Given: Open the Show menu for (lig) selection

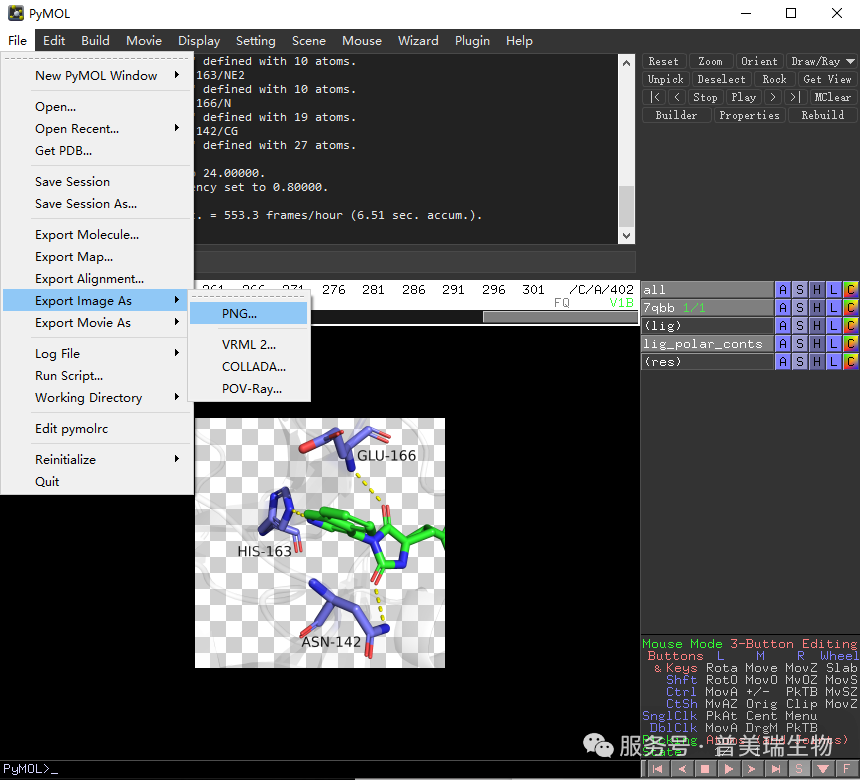Looking at the screenshot, I should (800, 326).
